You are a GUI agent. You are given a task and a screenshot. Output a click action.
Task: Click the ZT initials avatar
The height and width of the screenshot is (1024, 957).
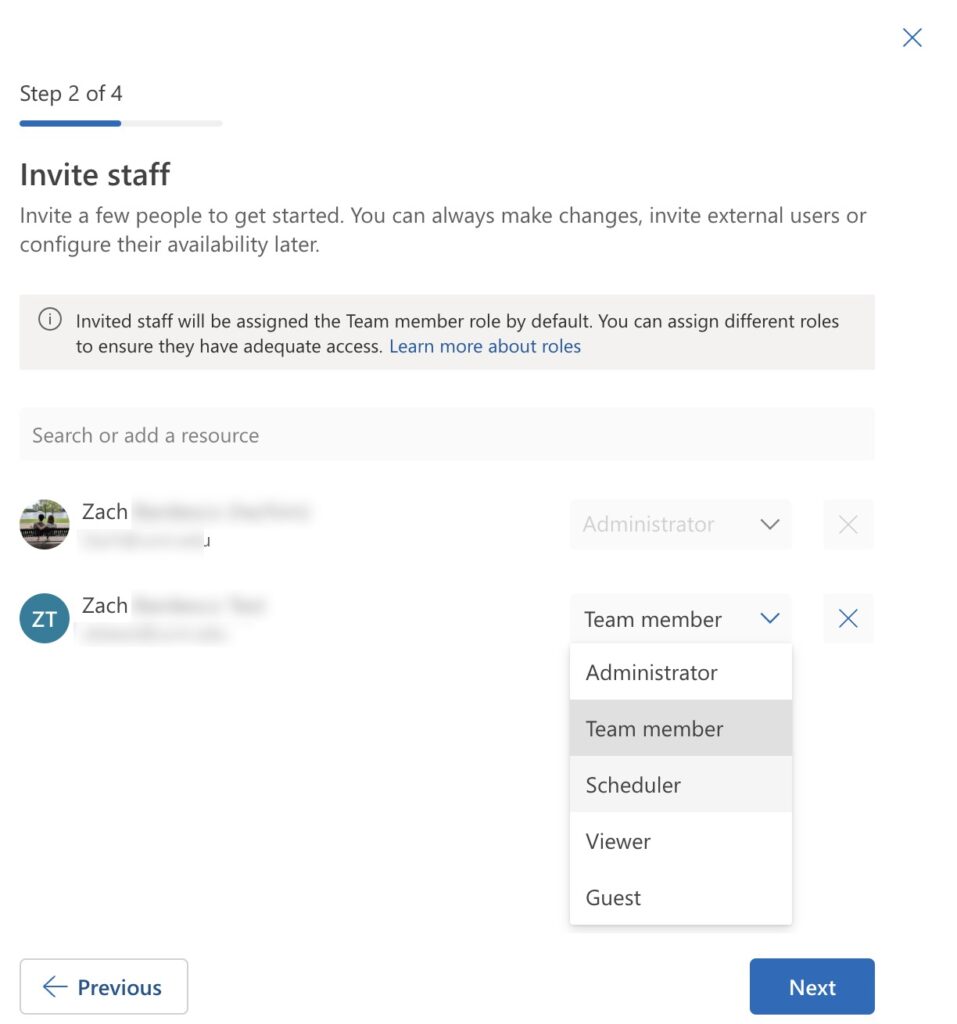(44, 618)
